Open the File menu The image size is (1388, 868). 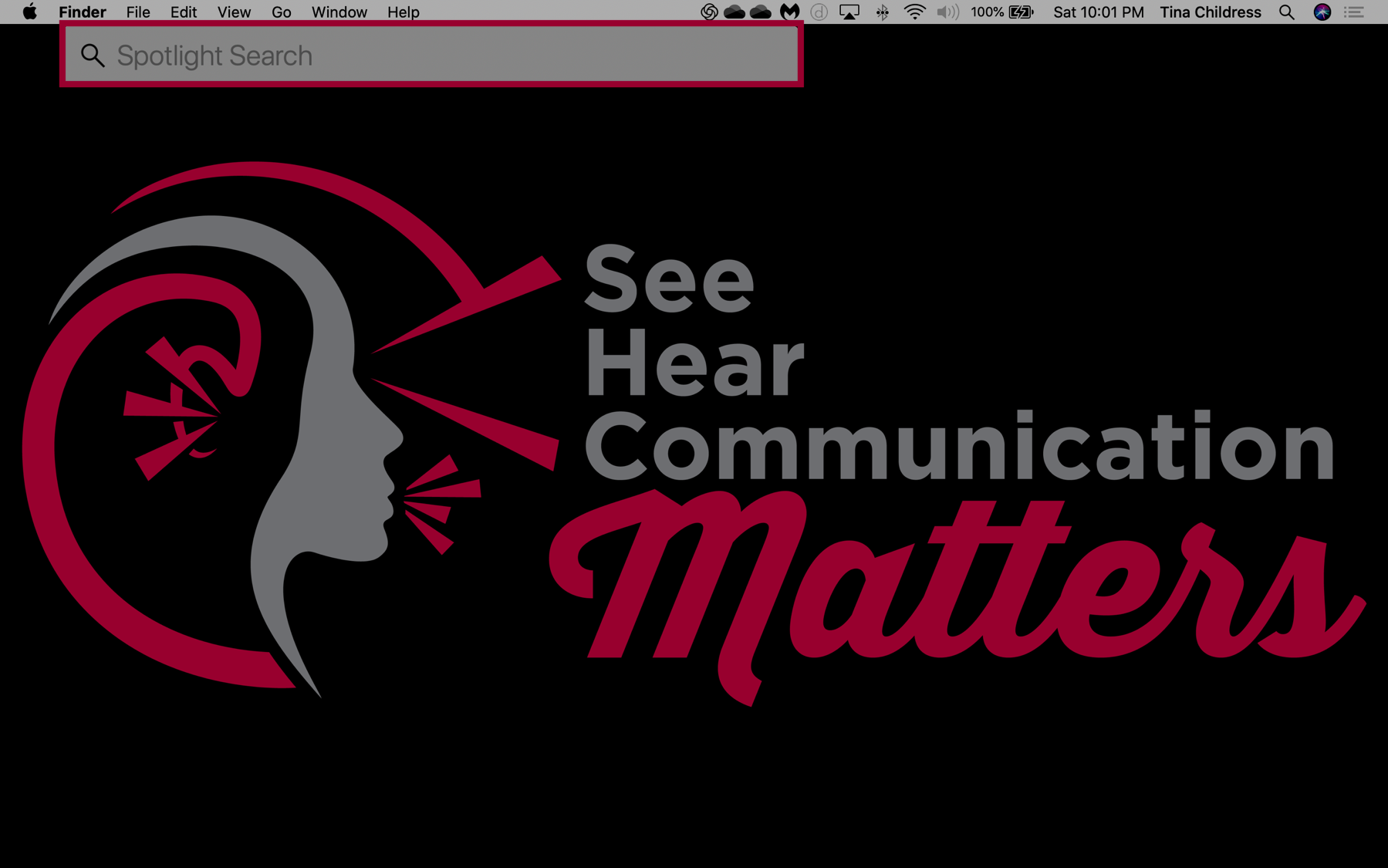click(138, 12)
